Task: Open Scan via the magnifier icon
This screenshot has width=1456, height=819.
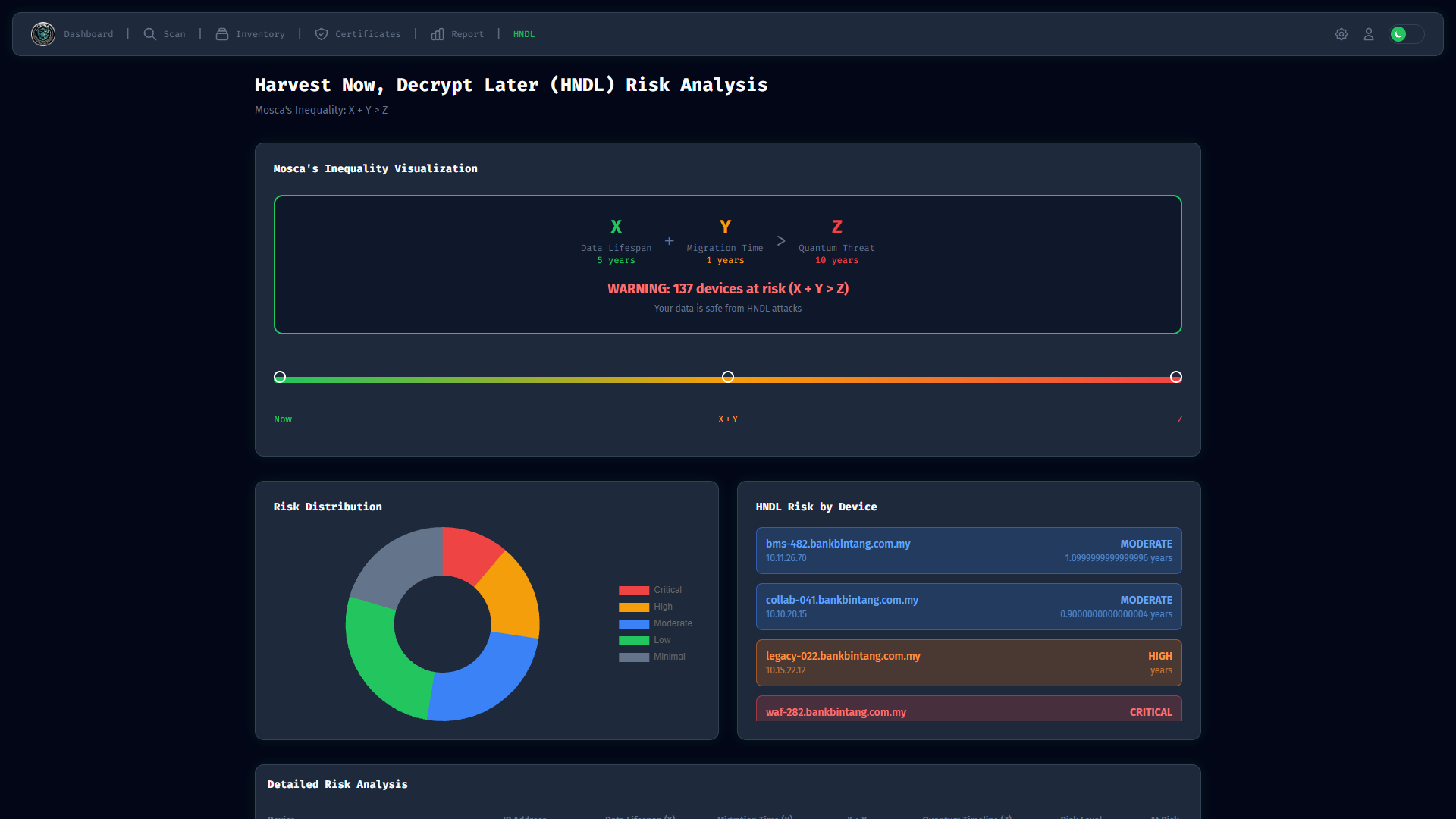Action: (x=150, y=34)
